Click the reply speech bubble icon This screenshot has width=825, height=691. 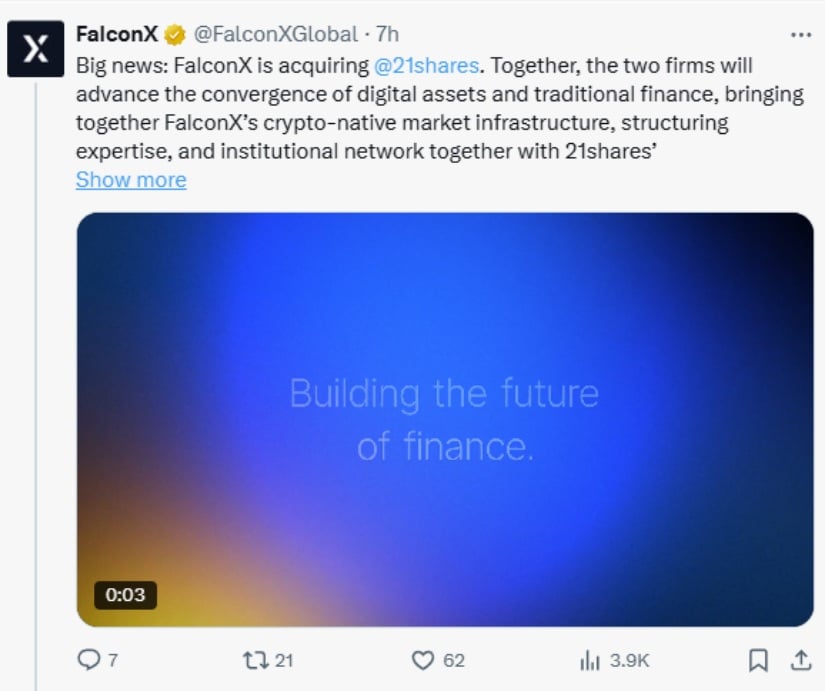(88, 660)
